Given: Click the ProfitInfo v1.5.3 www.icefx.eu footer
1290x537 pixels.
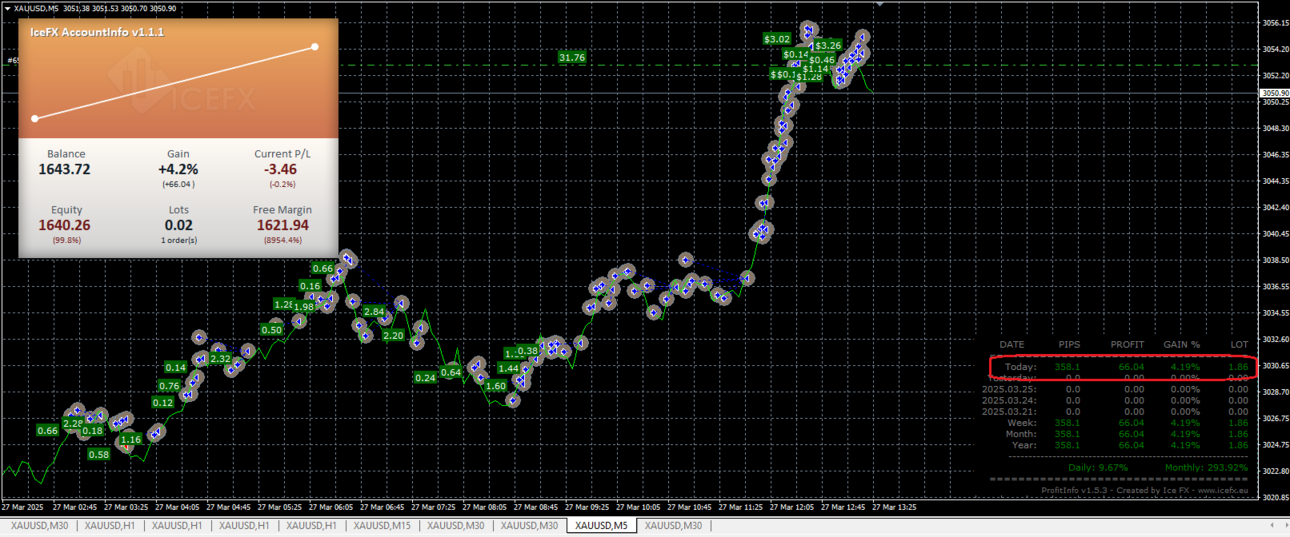Looking at the screenshot, I should coord(1145,490).
